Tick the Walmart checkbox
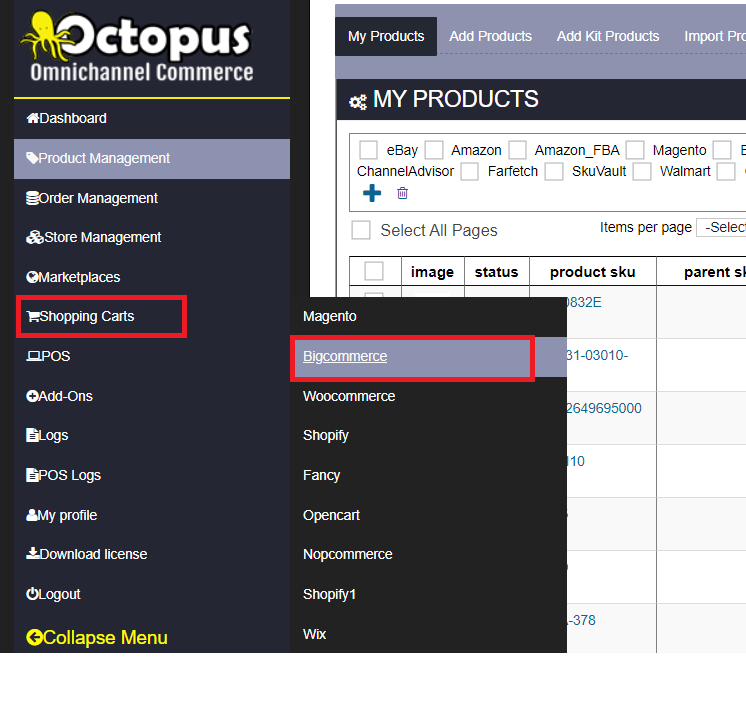Viewport: 746px width, 717px height. pos(641,171)
